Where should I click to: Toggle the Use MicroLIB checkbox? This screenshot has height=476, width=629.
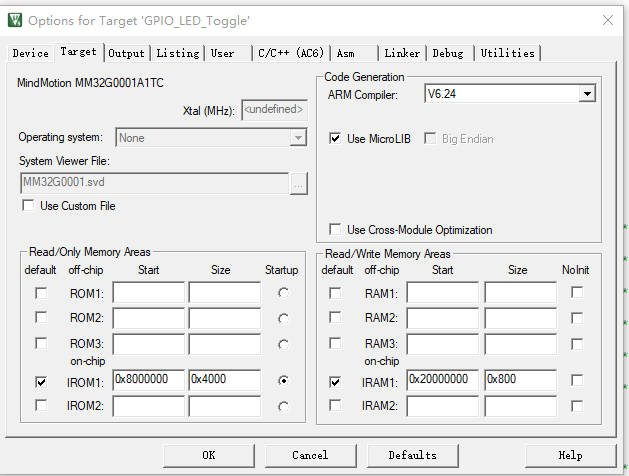336,139
